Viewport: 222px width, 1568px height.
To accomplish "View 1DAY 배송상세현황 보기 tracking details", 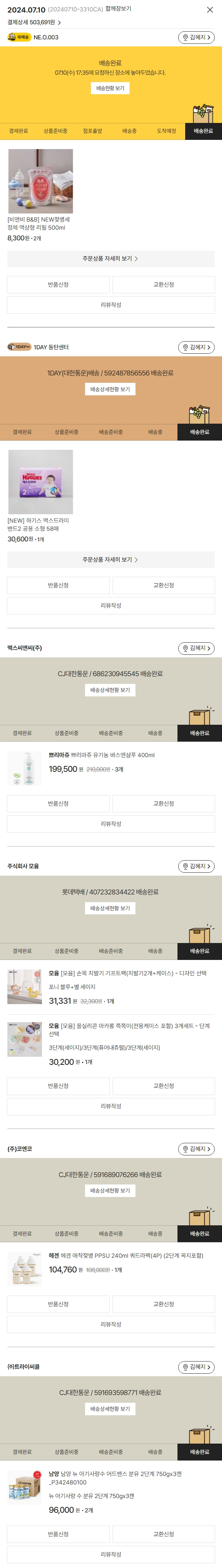I will tap(110, 389).
